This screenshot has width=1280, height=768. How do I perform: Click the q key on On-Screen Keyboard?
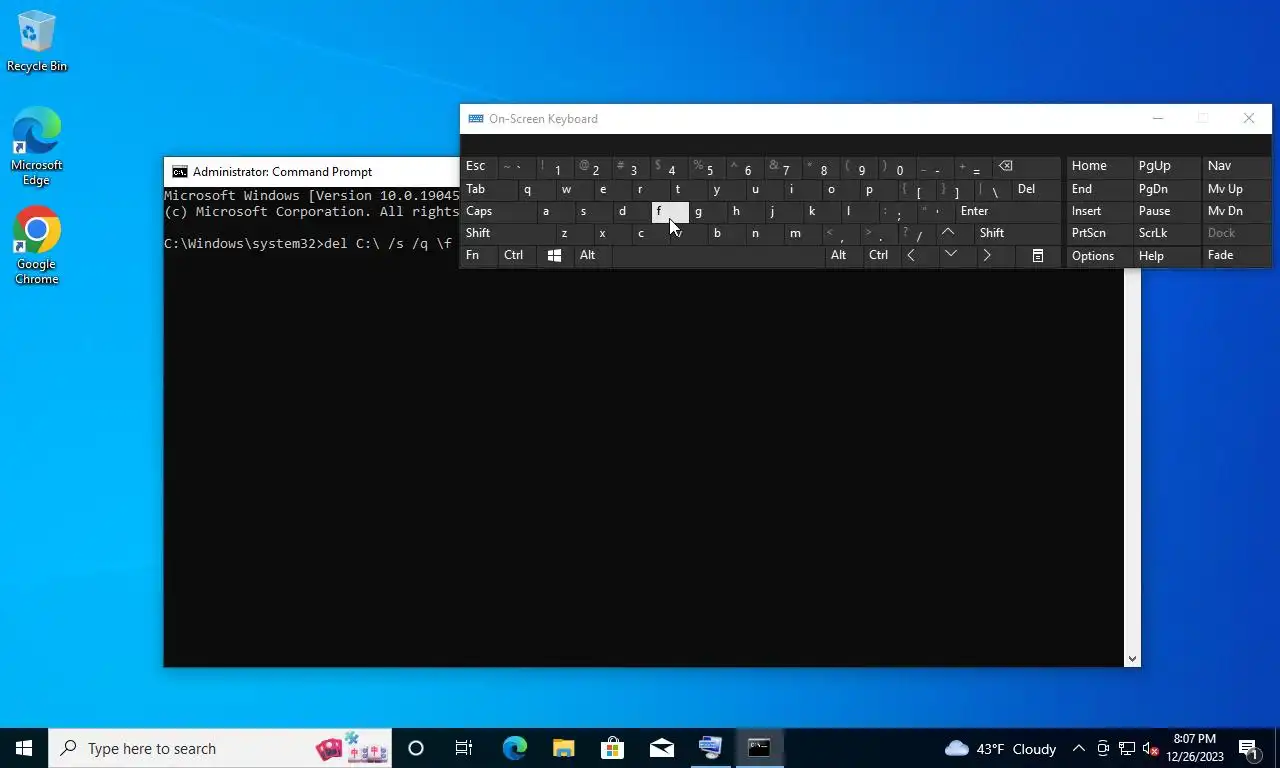537,189
